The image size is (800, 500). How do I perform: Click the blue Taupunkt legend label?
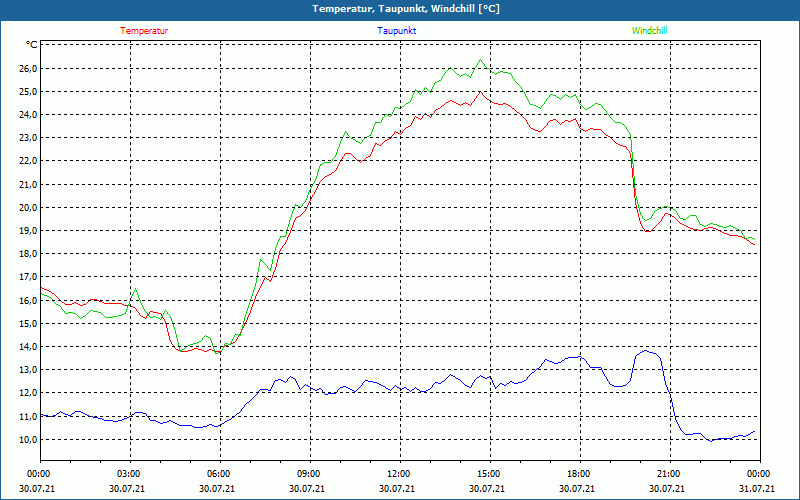click(x=397, y=31)
